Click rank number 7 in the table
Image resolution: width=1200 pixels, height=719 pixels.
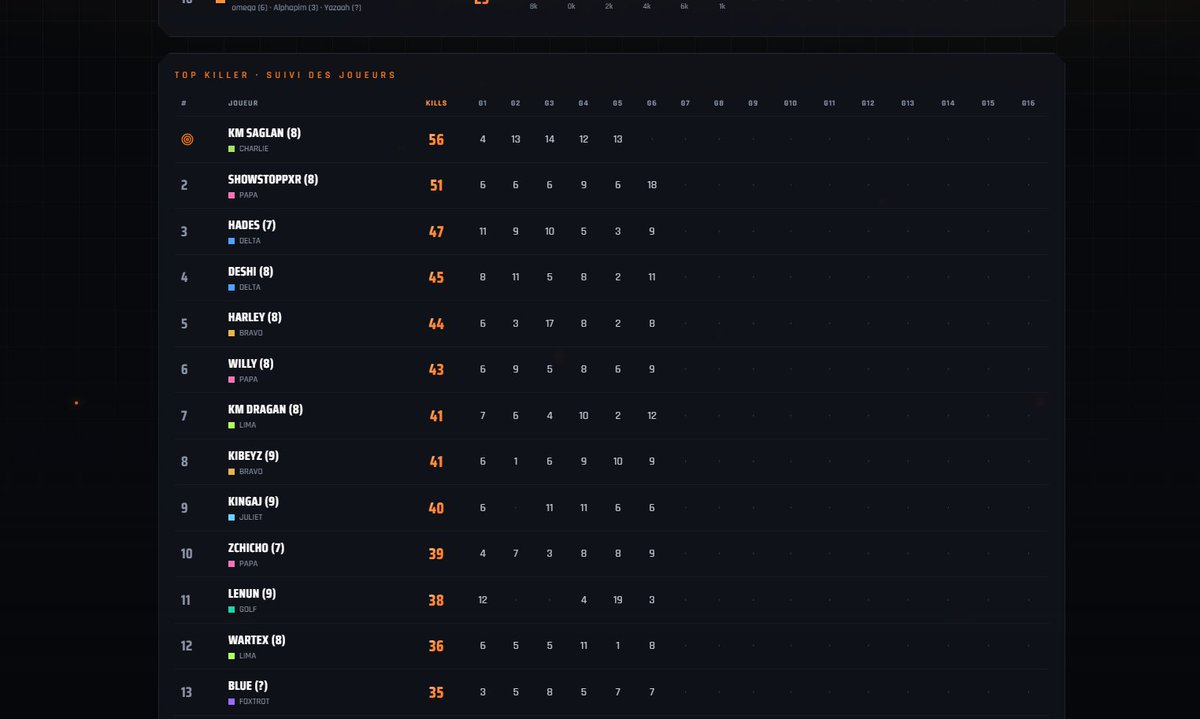pos(184,416)
